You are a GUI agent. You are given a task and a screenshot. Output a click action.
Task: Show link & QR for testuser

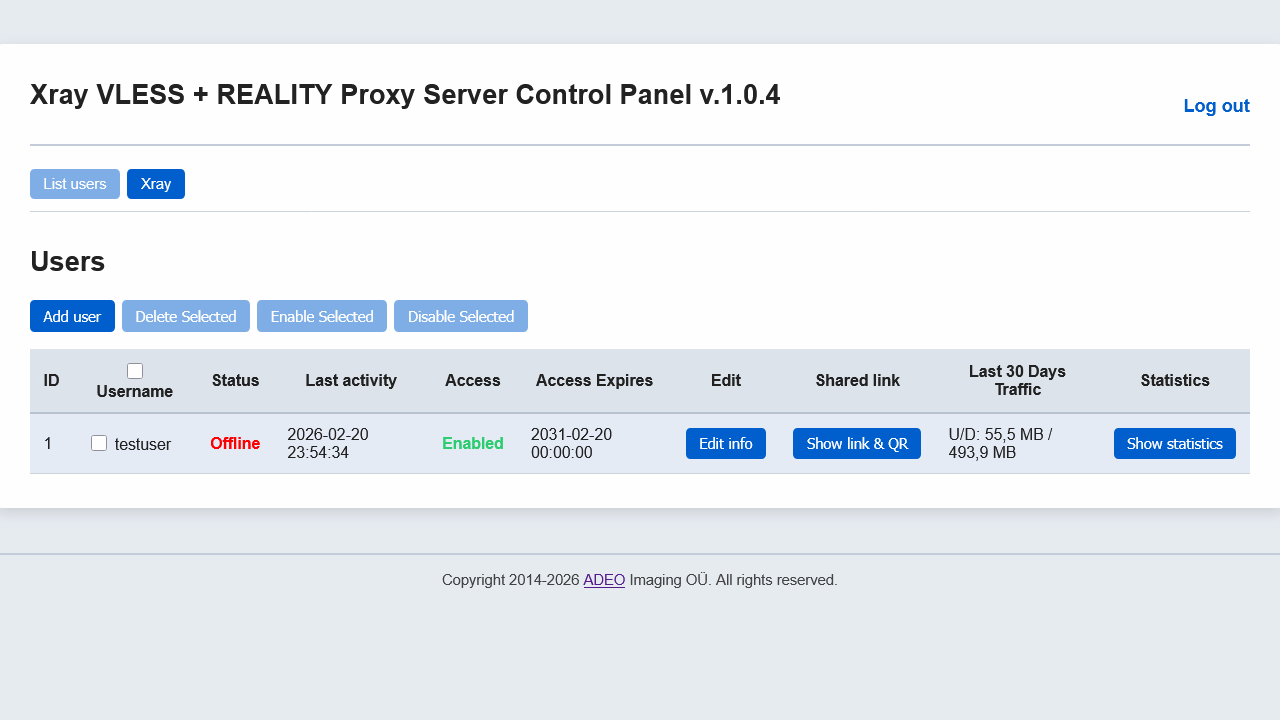click(x=857, y=443)
